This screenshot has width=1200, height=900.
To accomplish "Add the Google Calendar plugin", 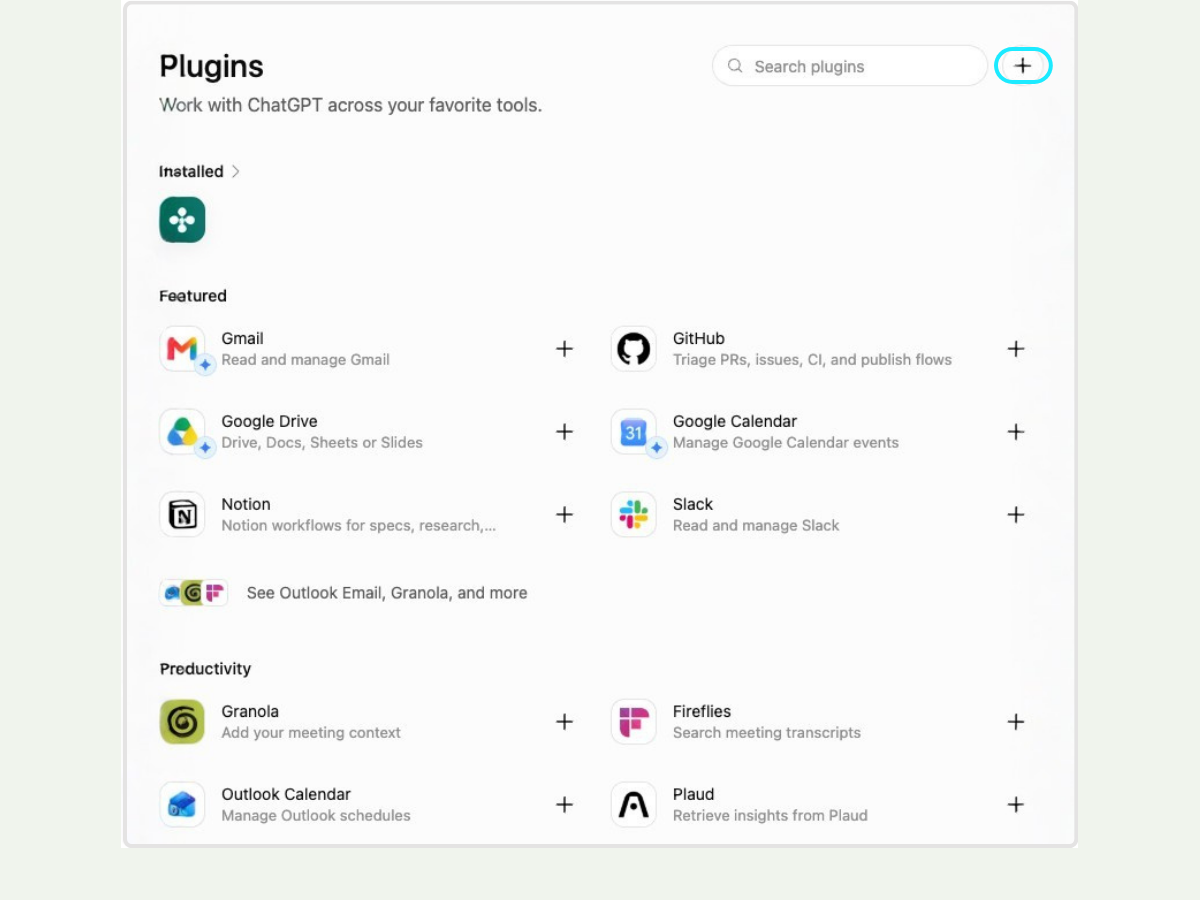I will (1016, 432).
